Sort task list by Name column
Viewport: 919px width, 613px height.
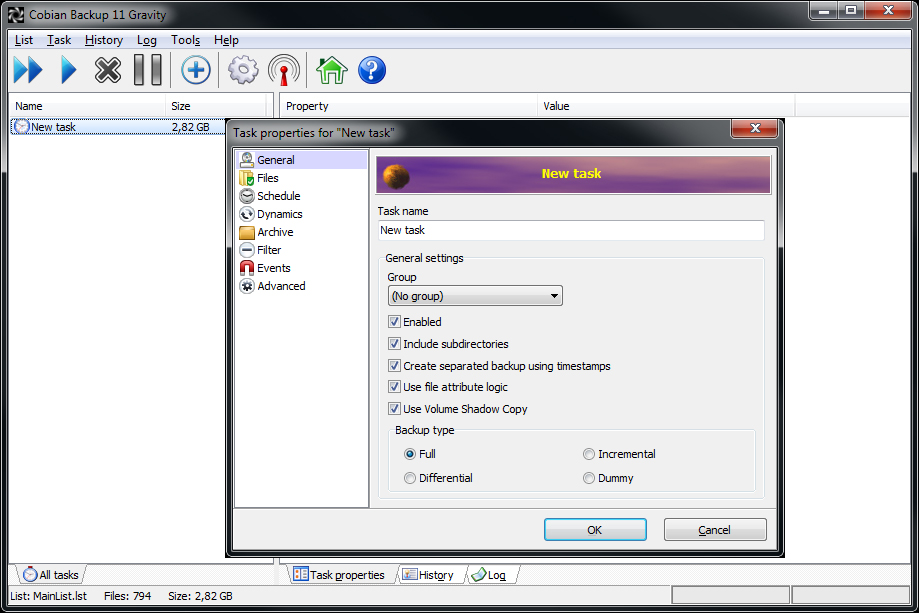pyautogui.click(x=87, y=106)
